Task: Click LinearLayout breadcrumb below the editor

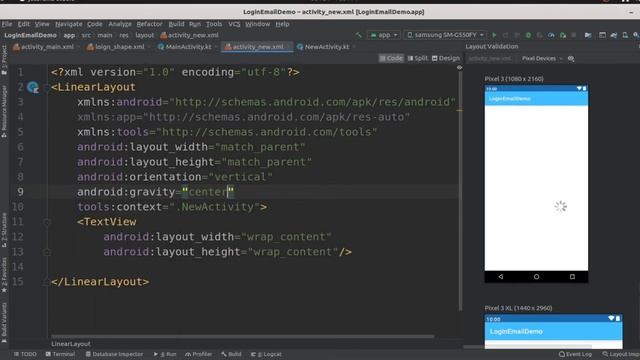Action: coord(71,344)
